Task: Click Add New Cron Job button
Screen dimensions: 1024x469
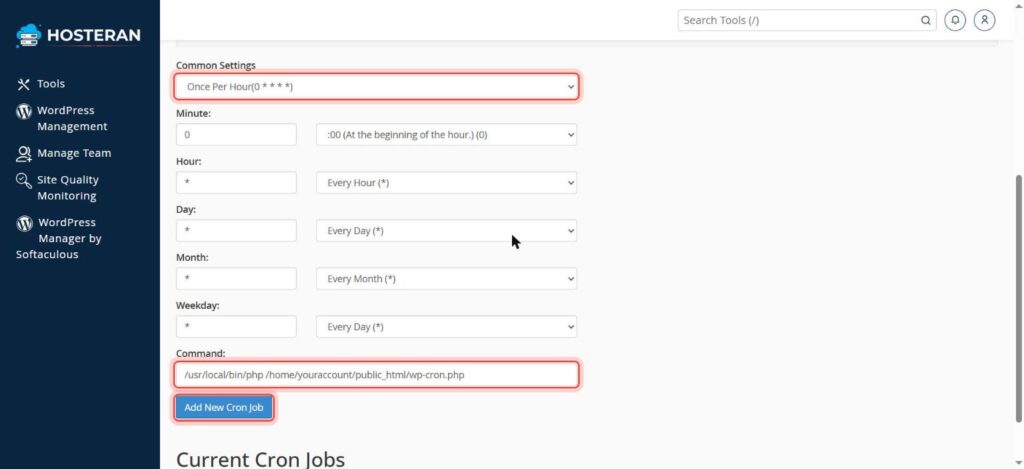Action: point(223,408)
